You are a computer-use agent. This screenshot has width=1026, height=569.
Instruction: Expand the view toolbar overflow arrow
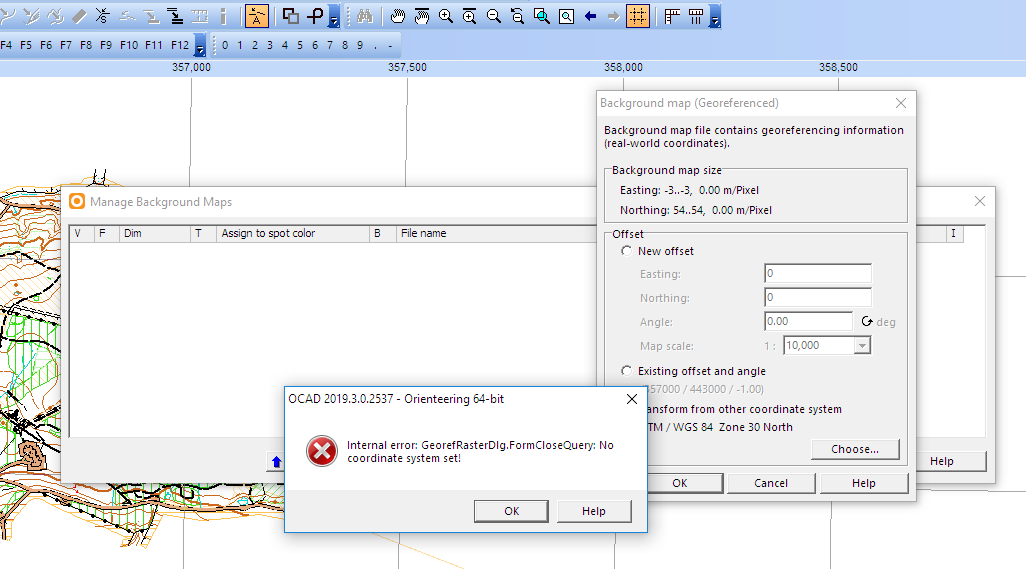(x=715, y=16)
